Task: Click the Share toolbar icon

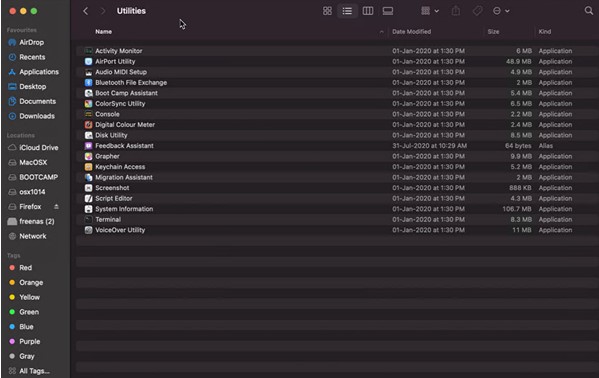Action: tap(456, 11)
